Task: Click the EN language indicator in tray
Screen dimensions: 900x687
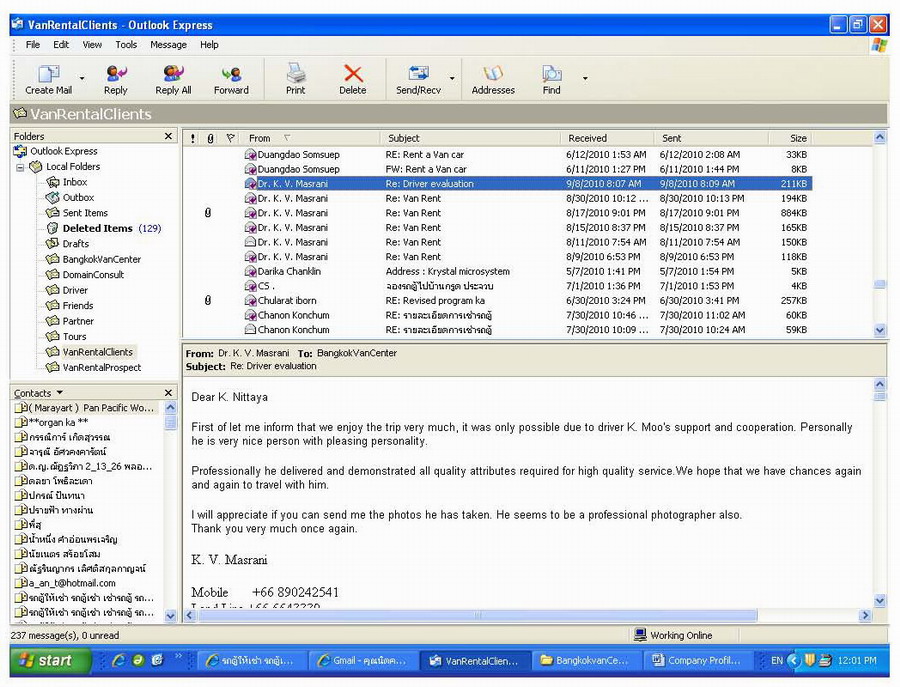Action: 777,661
